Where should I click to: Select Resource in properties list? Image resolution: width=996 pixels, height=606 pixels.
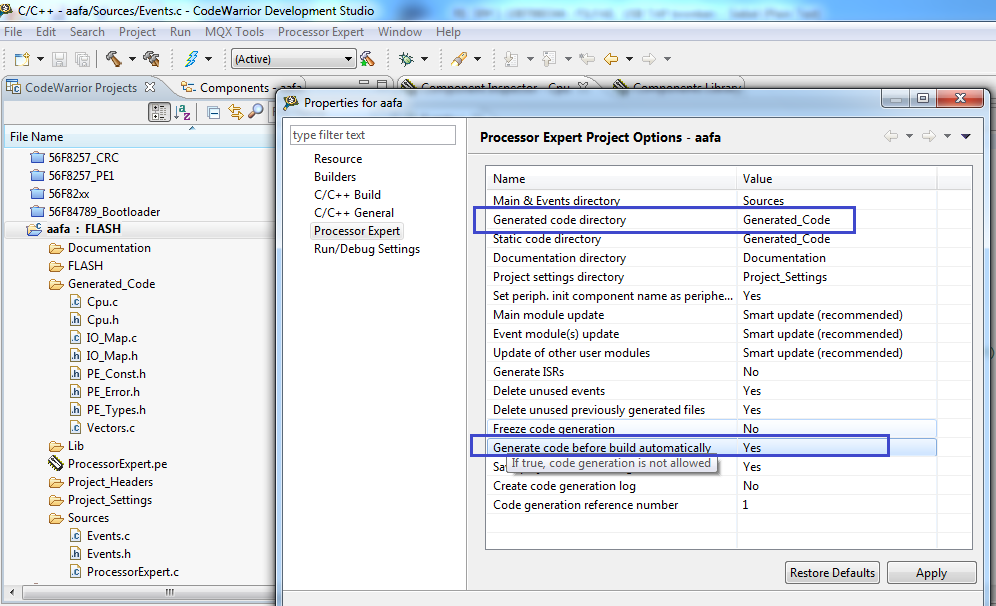coord(338,159)
